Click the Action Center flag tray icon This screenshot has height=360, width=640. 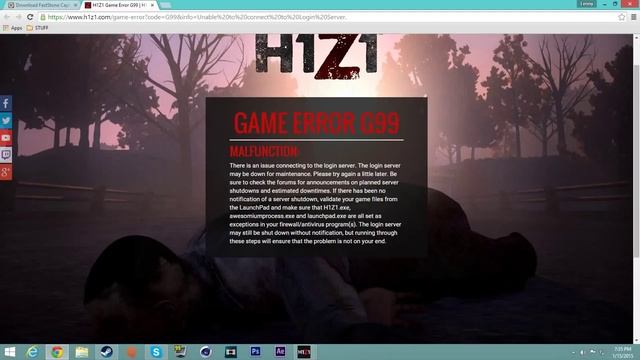592,352
